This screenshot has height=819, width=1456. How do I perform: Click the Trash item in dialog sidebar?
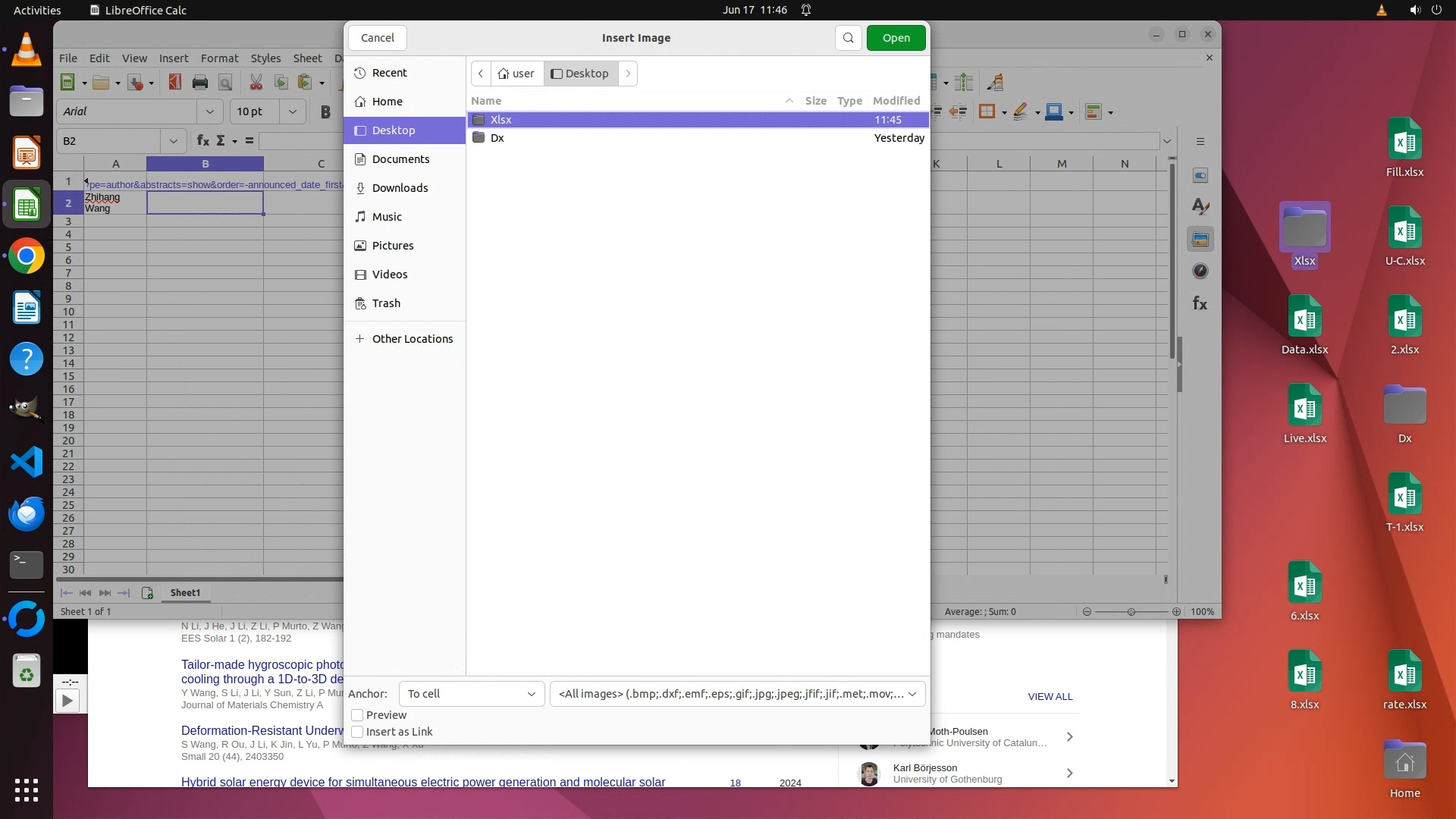click(x=386, y=303)
